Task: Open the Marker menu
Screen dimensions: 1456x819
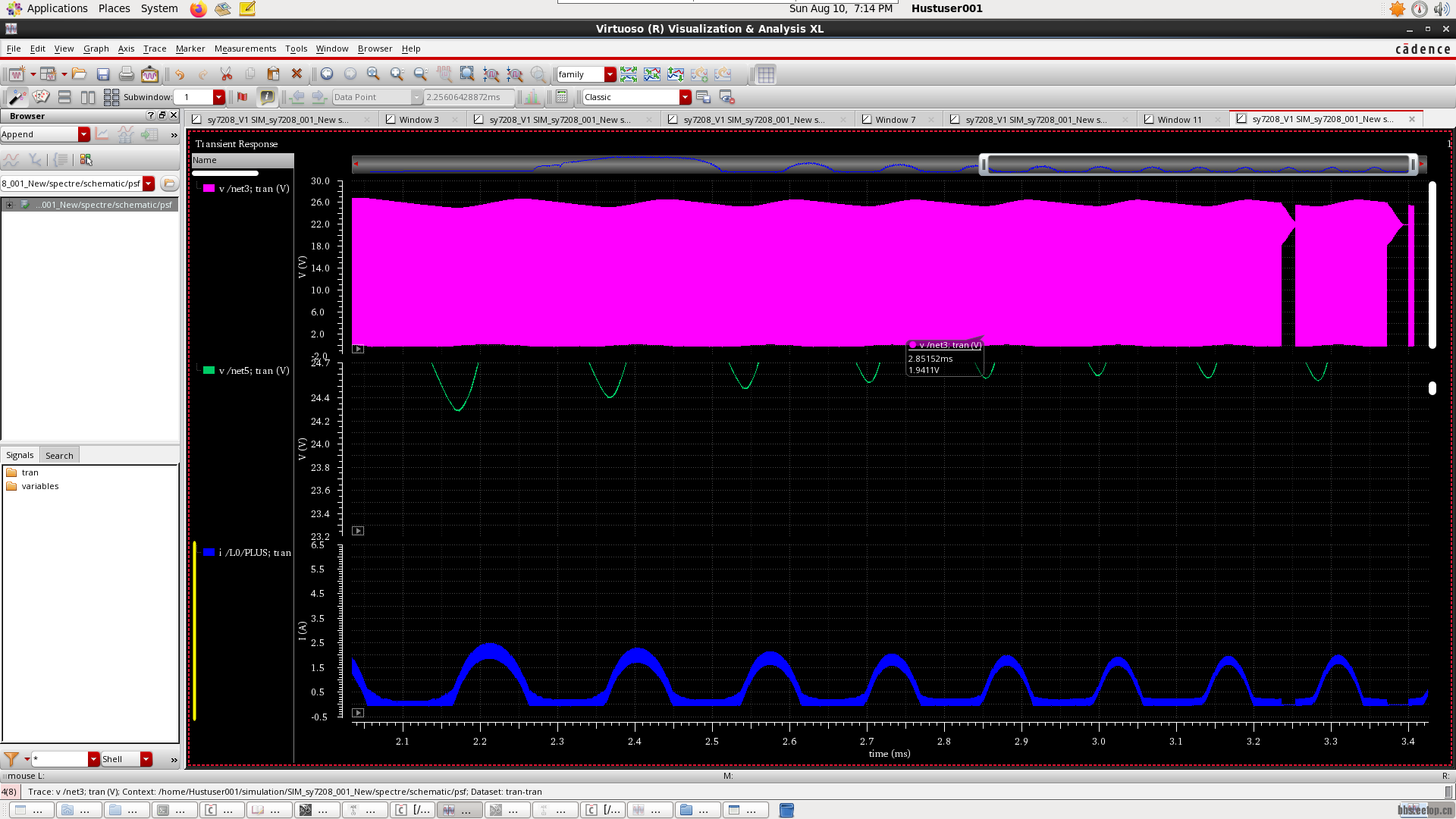Action: [x=190, y=49]
